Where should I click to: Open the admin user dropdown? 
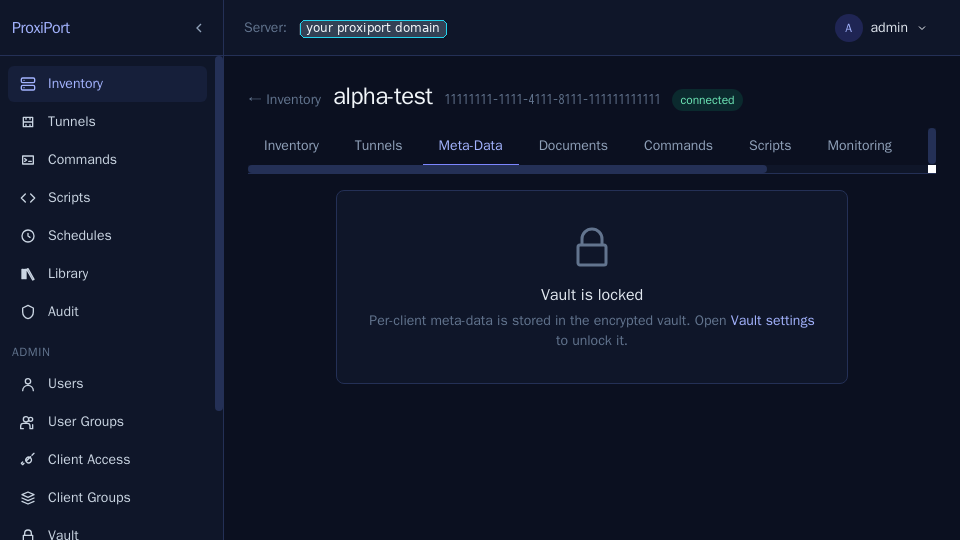(x=882, y=28)
